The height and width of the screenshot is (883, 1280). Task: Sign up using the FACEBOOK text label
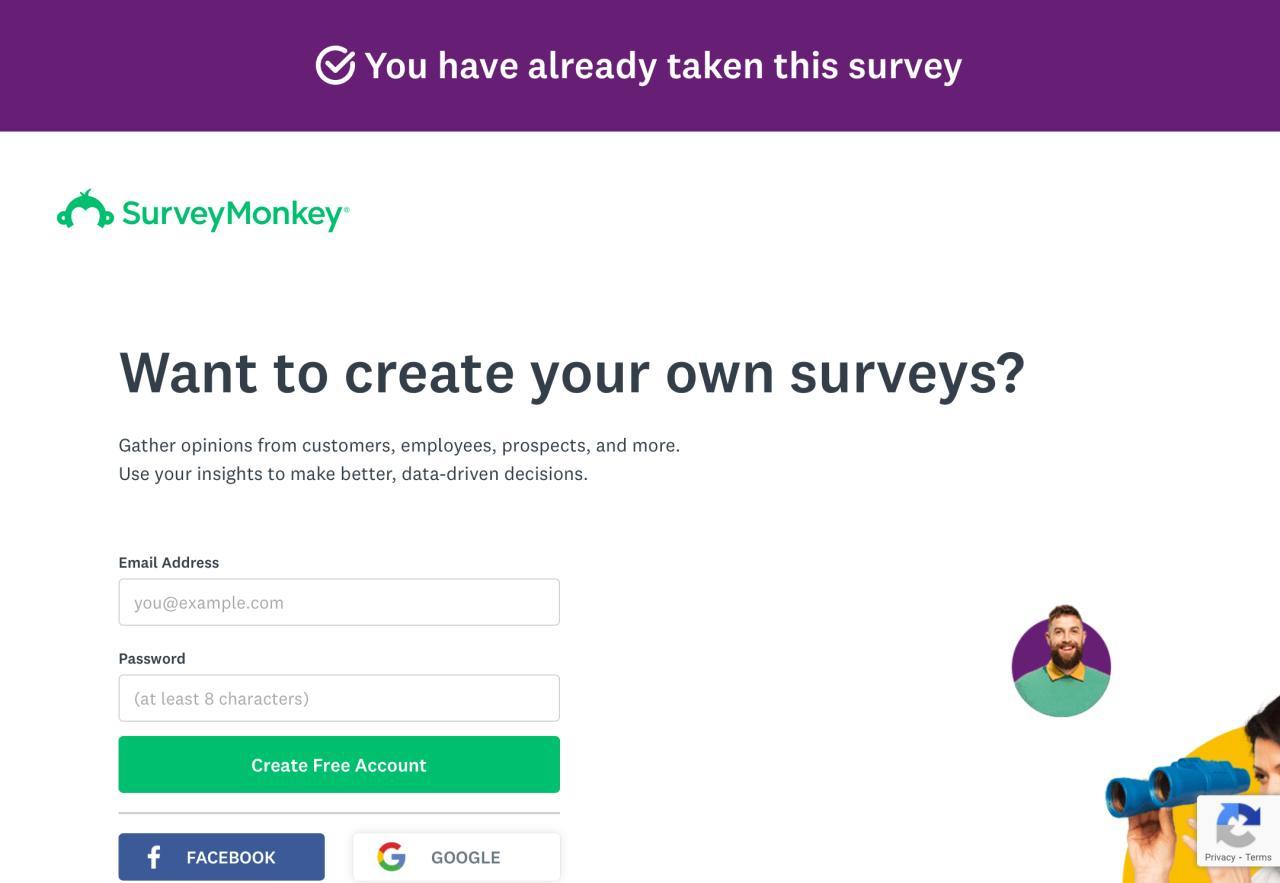(x=231, y=857)
